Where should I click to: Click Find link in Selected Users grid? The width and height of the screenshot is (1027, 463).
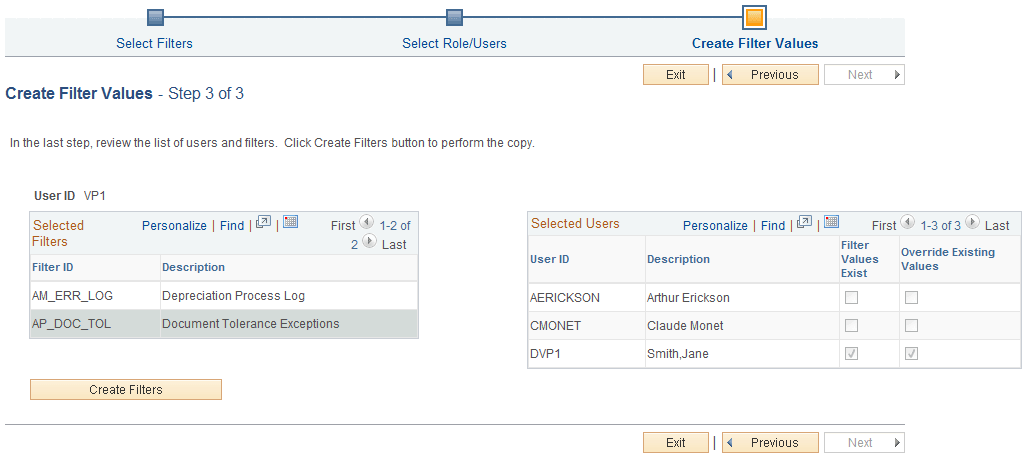pyautogui.click(x=773, y=226)
